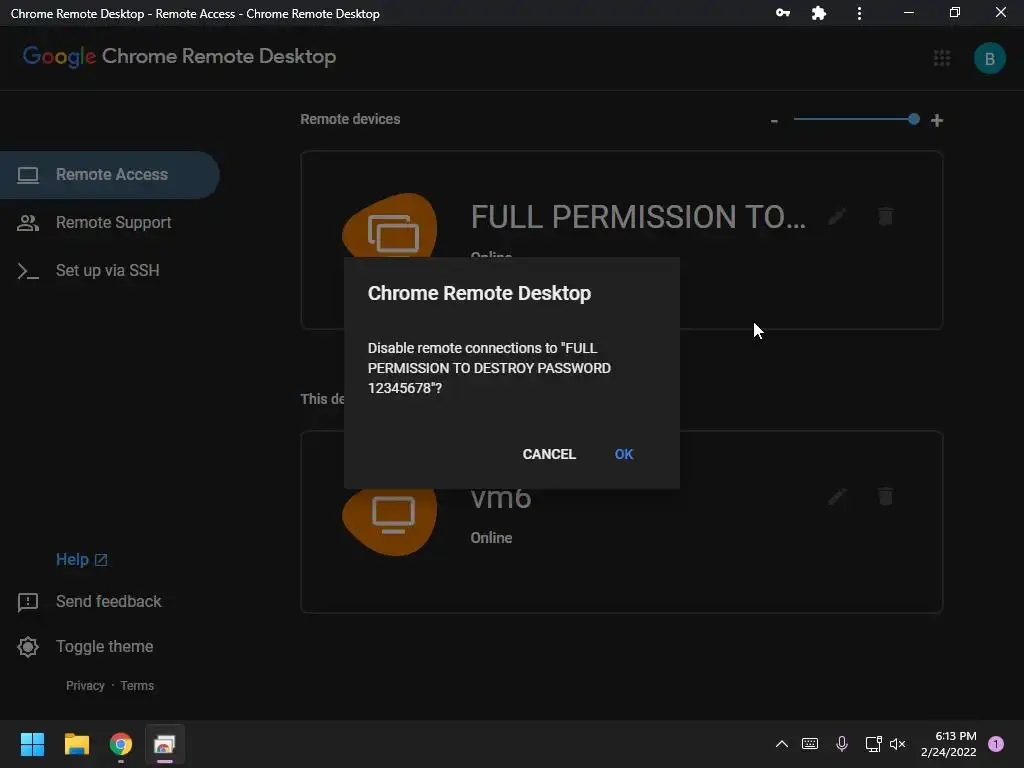1024x768 pixels.
Task: Select the FULL PERMISSION device icon
Action: (391, 227)
